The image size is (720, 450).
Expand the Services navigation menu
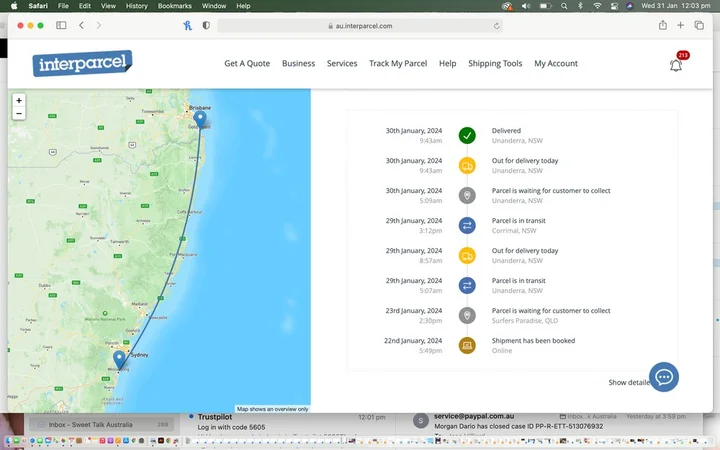click(342, 64)
